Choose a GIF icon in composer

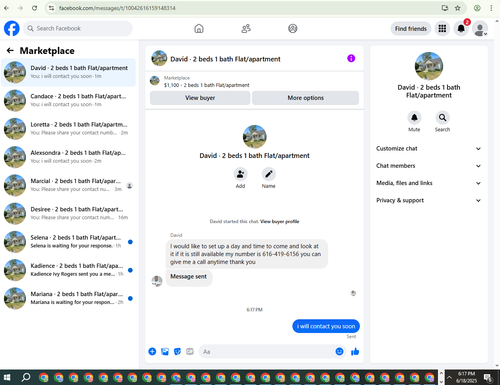190,351
